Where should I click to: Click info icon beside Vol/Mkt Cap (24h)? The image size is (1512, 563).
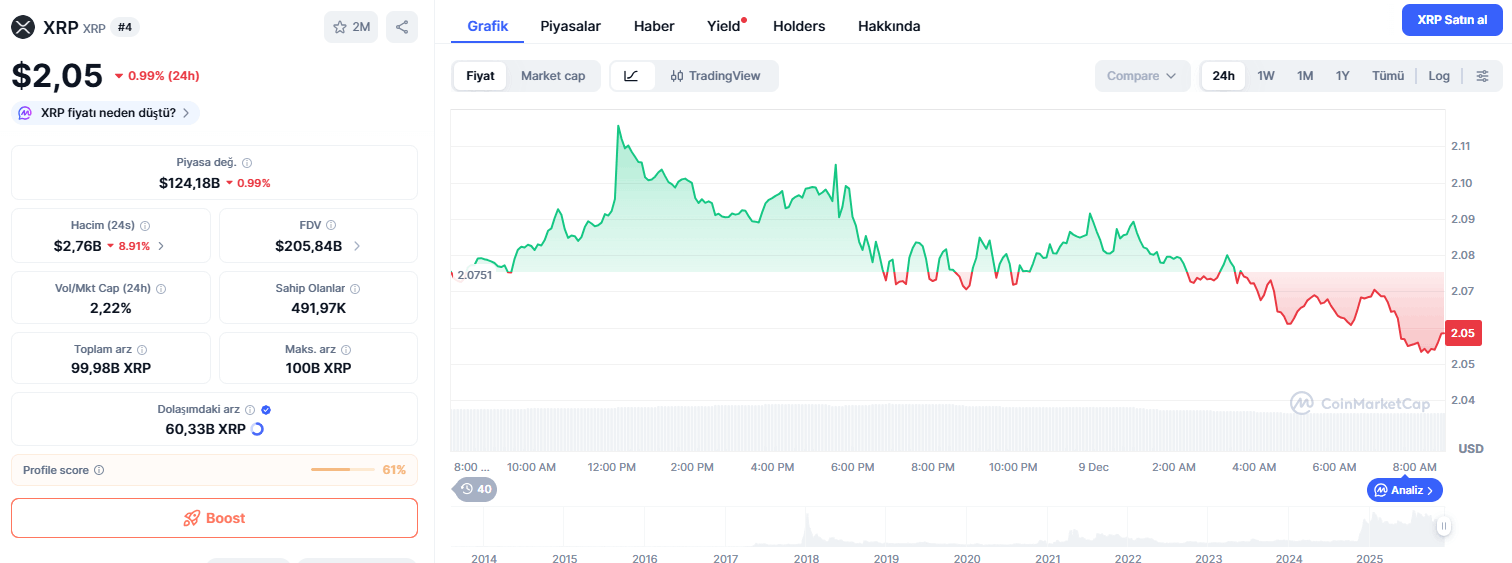point(161,288)
